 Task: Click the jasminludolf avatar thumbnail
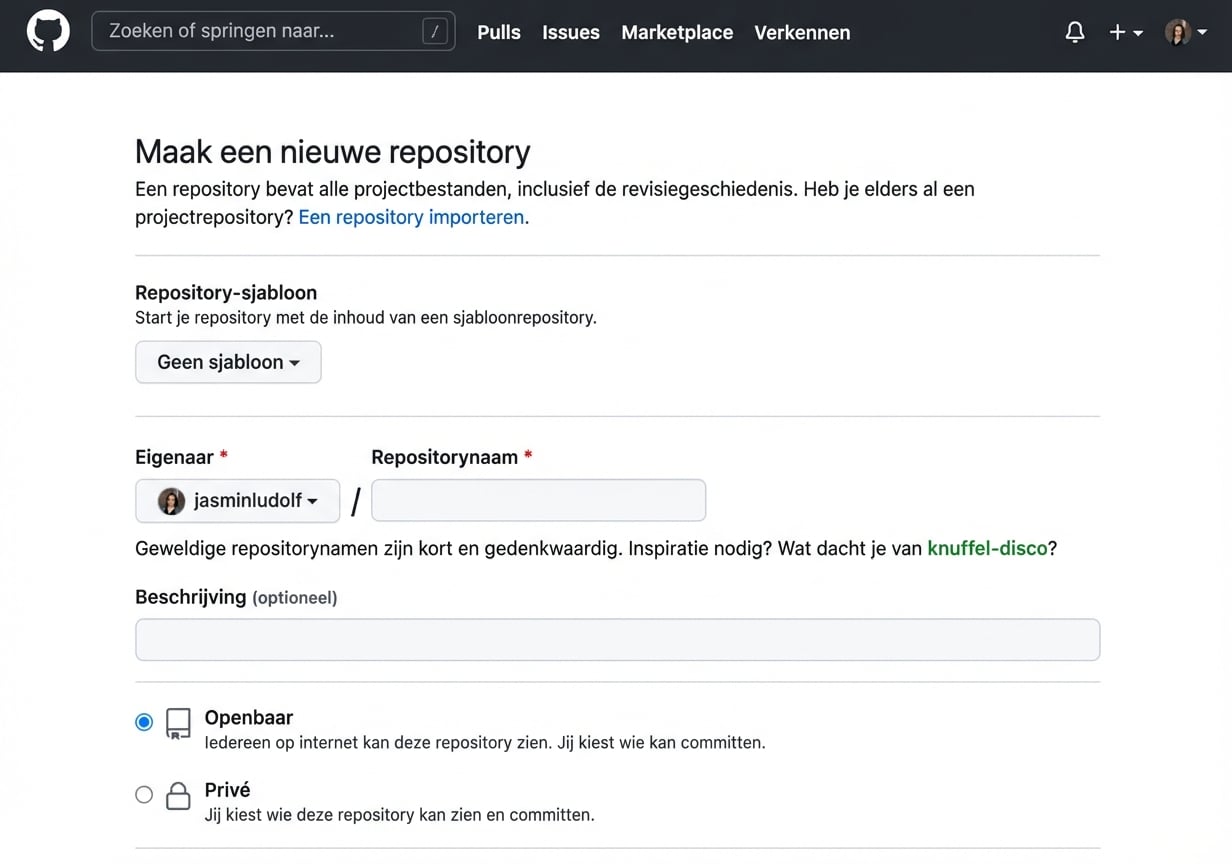click(171, 501)
